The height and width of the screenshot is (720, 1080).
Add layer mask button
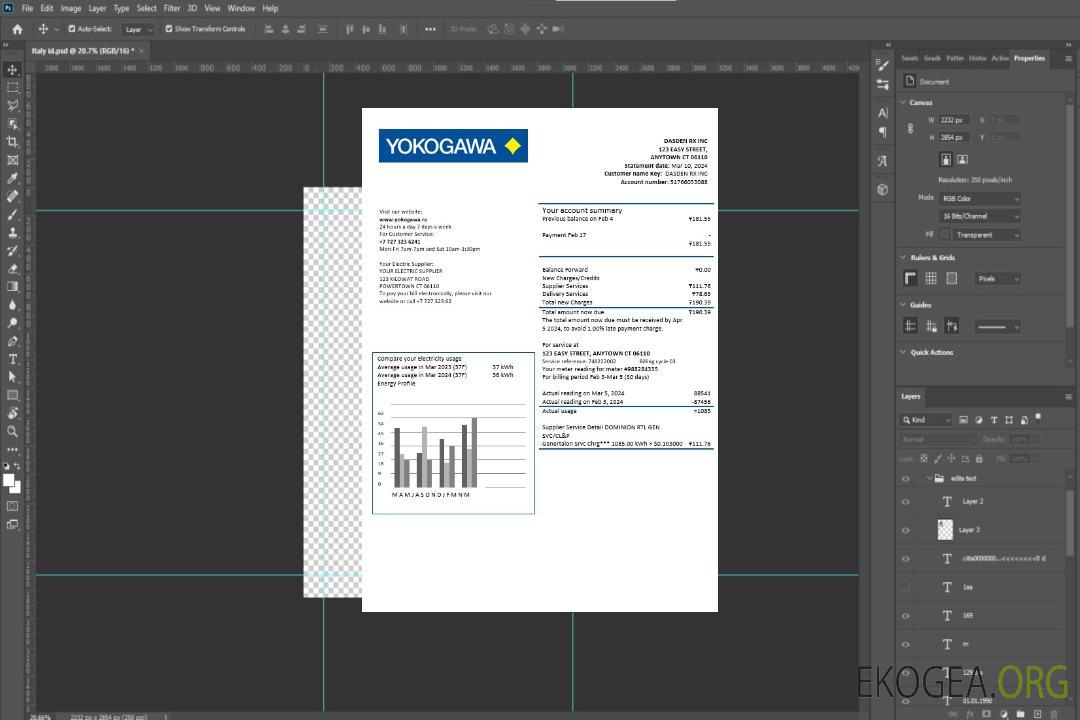(986, 714)
